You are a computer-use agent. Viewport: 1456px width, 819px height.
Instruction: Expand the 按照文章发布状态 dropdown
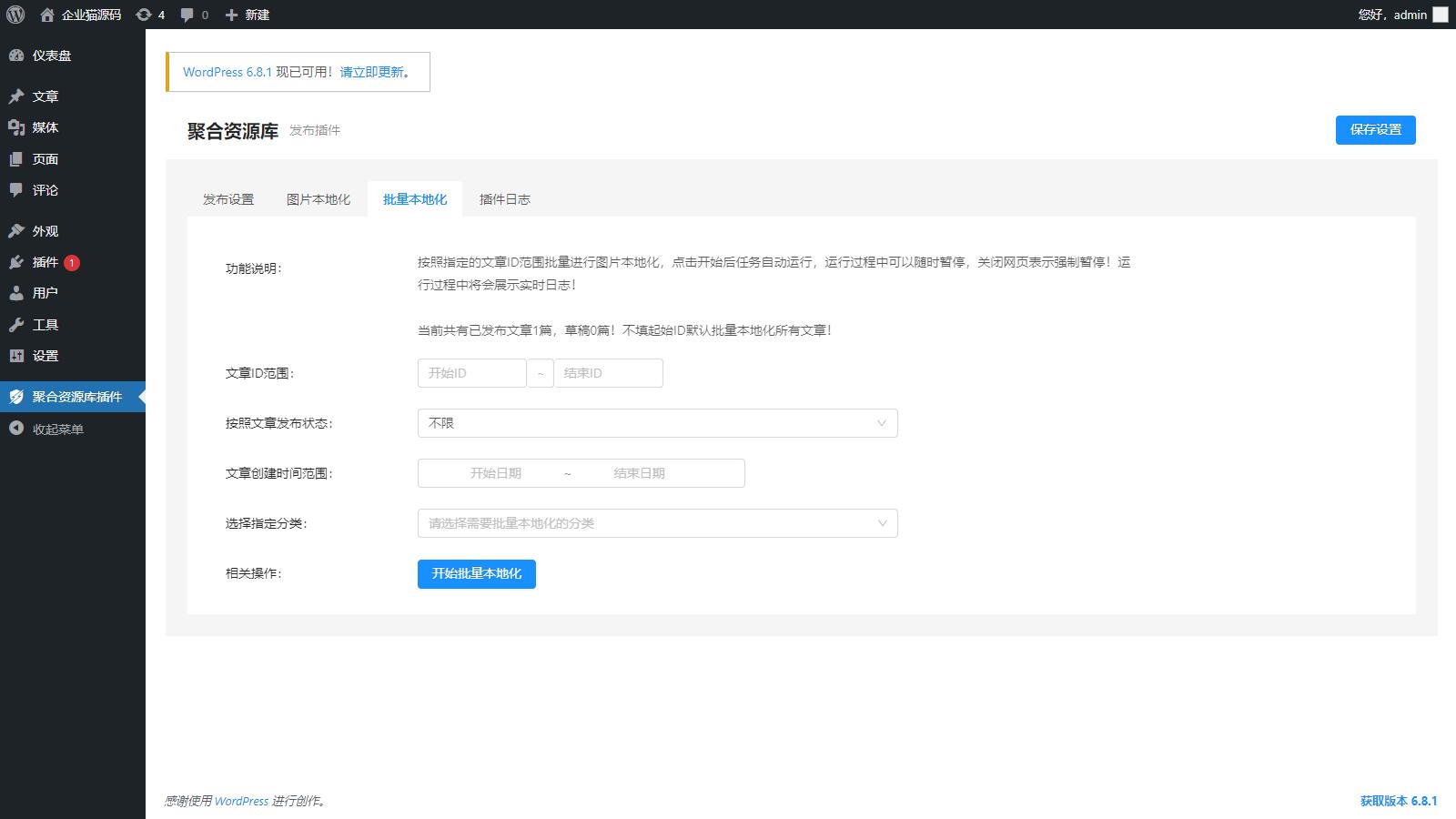pos(657,423)
